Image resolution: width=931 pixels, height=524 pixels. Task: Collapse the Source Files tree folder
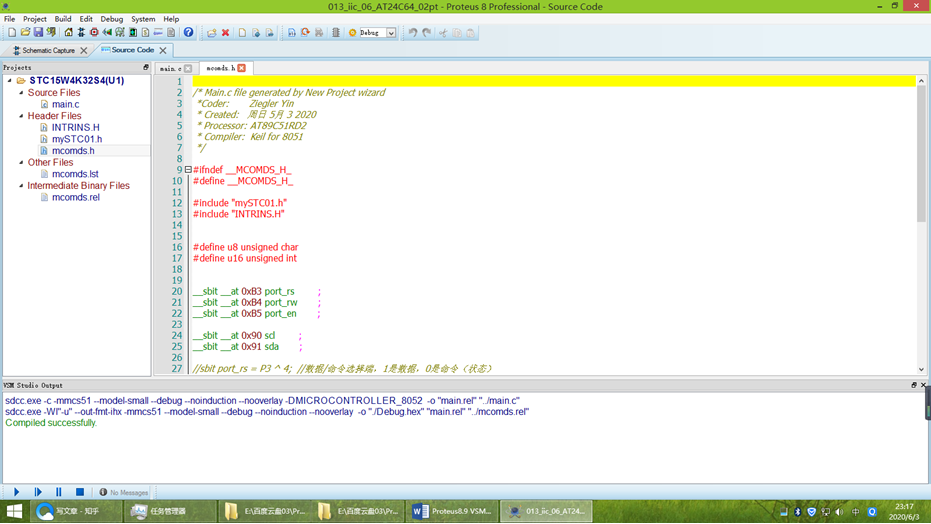point(21,93)
